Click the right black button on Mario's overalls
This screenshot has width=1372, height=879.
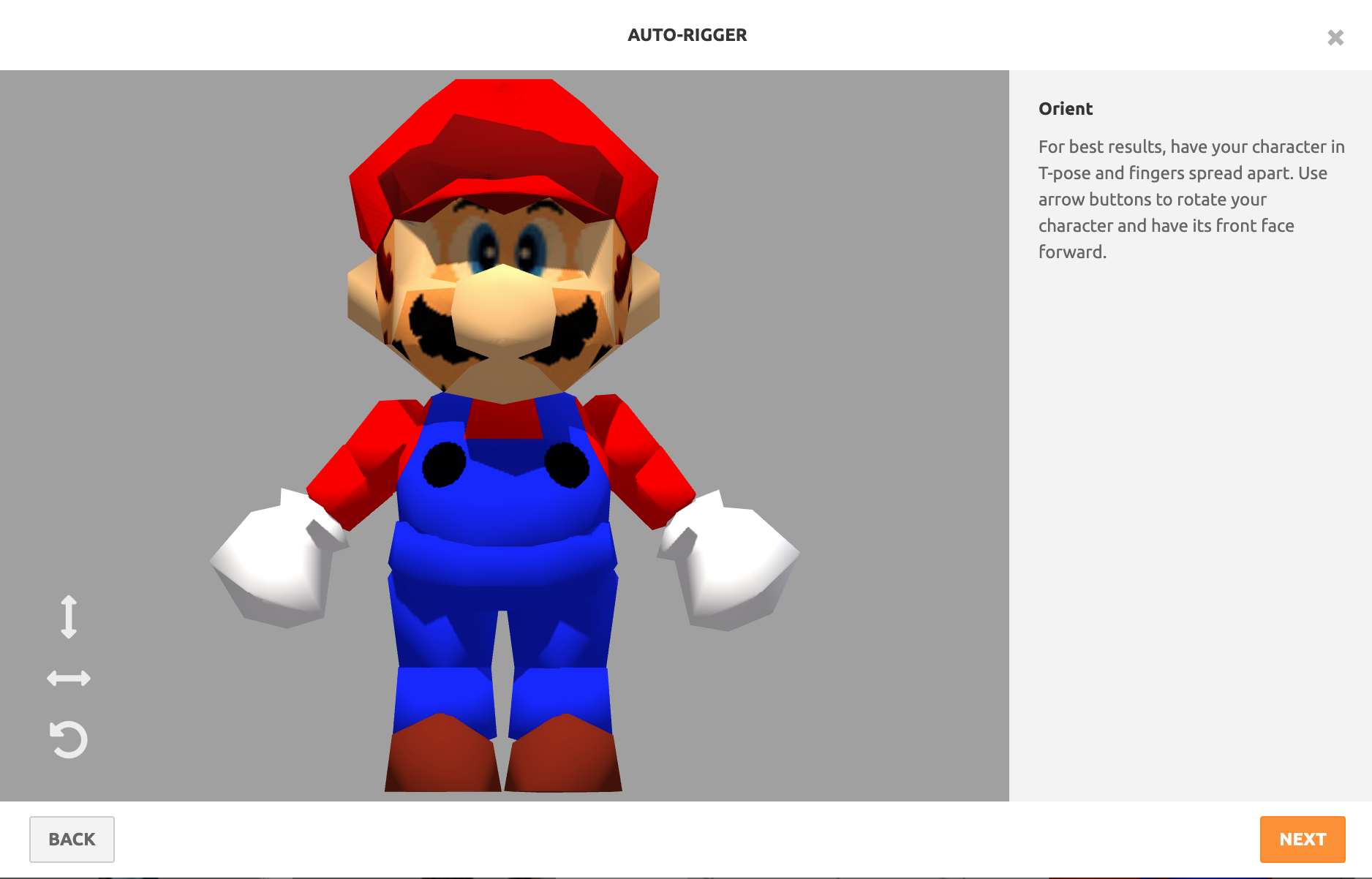pos(567,464)
